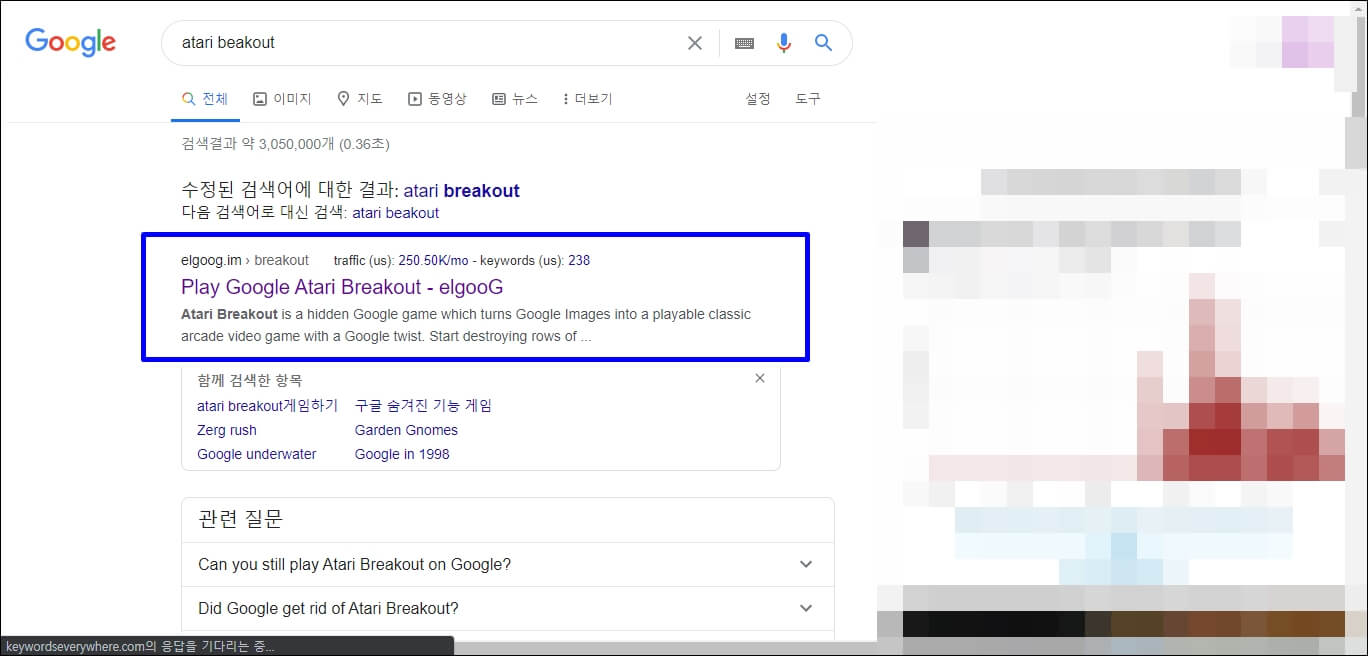Click the 관련 질문 heading
Screen dimensions: 1368x656
point(240,519)
